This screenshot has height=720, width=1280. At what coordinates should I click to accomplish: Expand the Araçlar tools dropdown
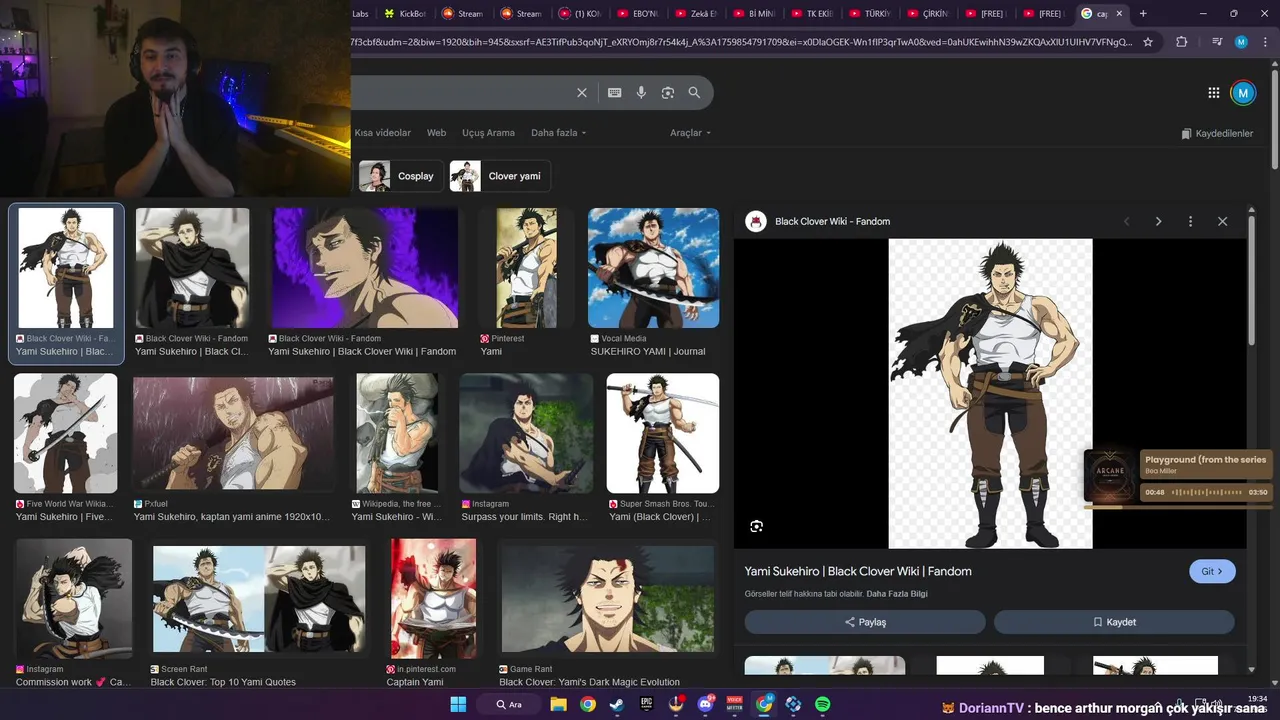pos(690,133)
